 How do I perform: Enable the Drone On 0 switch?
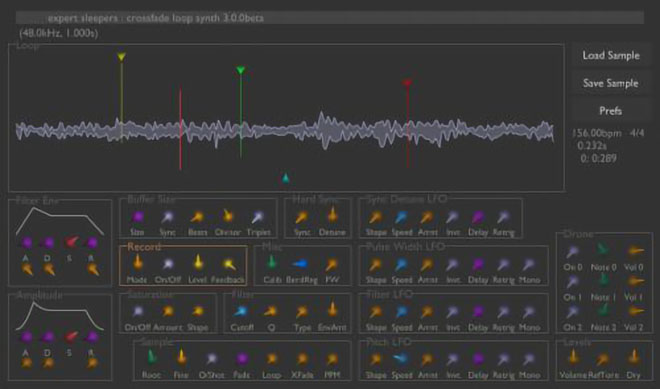[572, 252]
